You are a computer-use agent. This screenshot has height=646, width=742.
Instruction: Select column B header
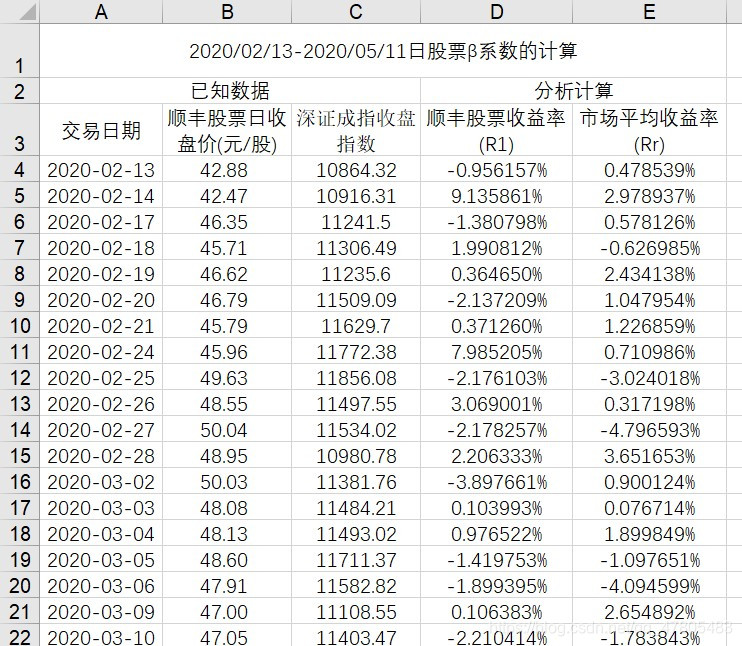pyautogui.click(x=227, y=11)
